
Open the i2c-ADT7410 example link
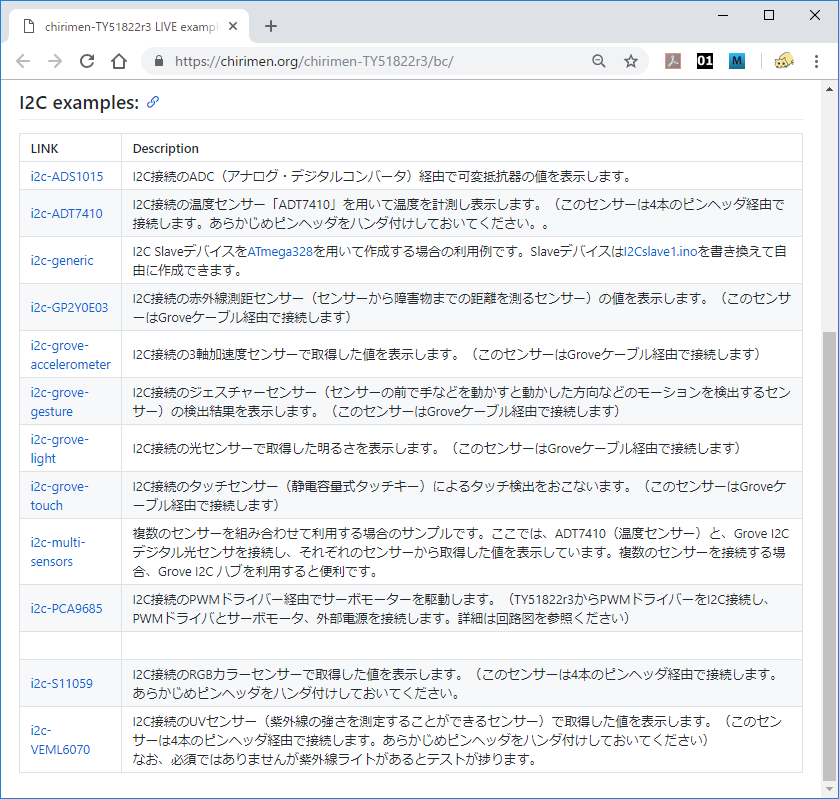pyautogui.click(x=66, y=214)
